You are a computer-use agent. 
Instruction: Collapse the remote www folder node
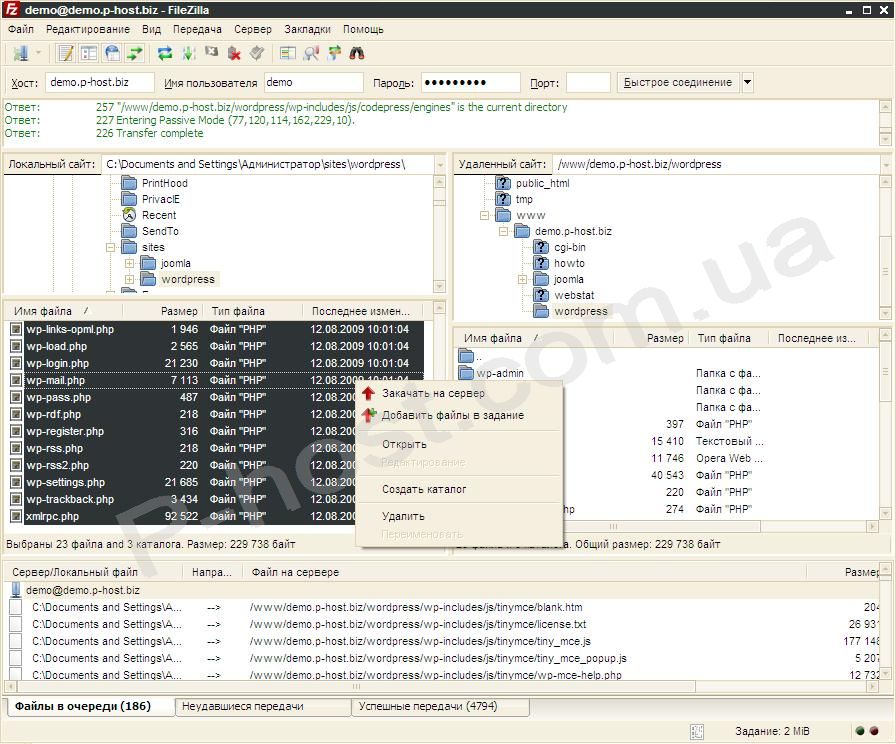(x=484, y=215)
